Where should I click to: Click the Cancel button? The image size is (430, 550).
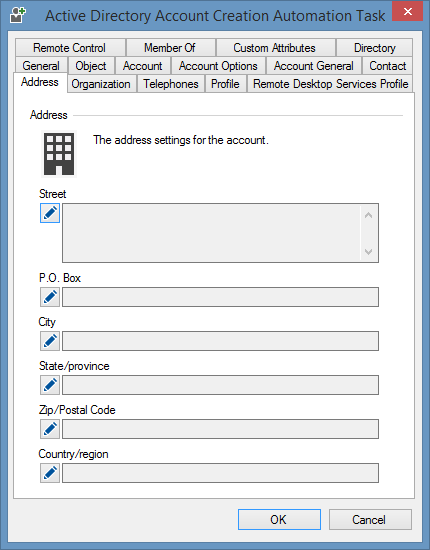[x=370, y=519]
